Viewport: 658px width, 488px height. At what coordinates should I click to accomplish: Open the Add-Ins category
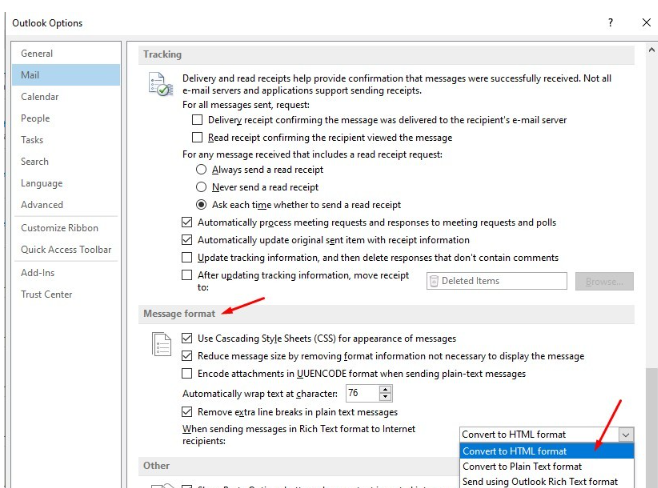(x=66, y=273)
